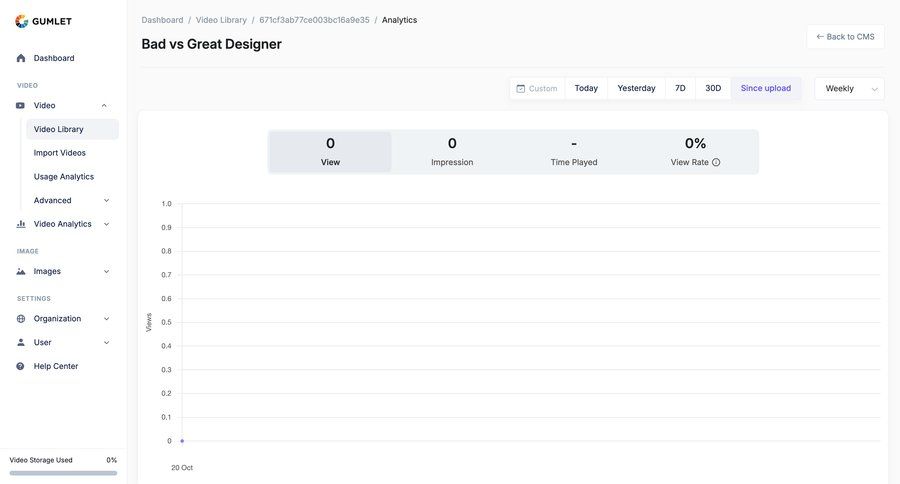Click the Gumlet logo

click(x=43, y=21)
